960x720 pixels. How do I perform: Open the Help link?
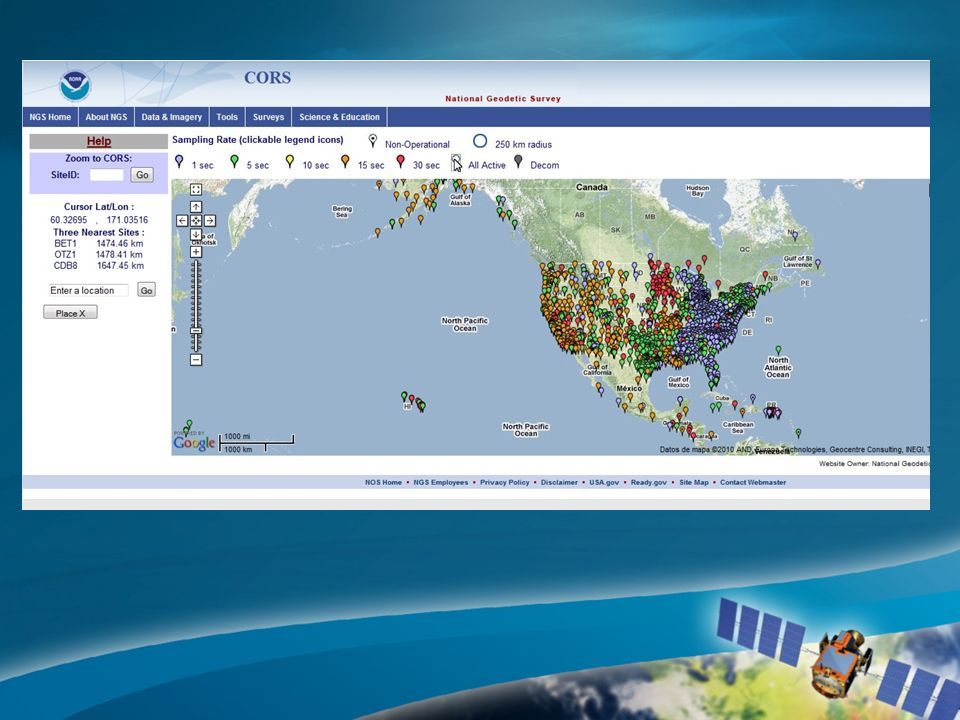99,141
